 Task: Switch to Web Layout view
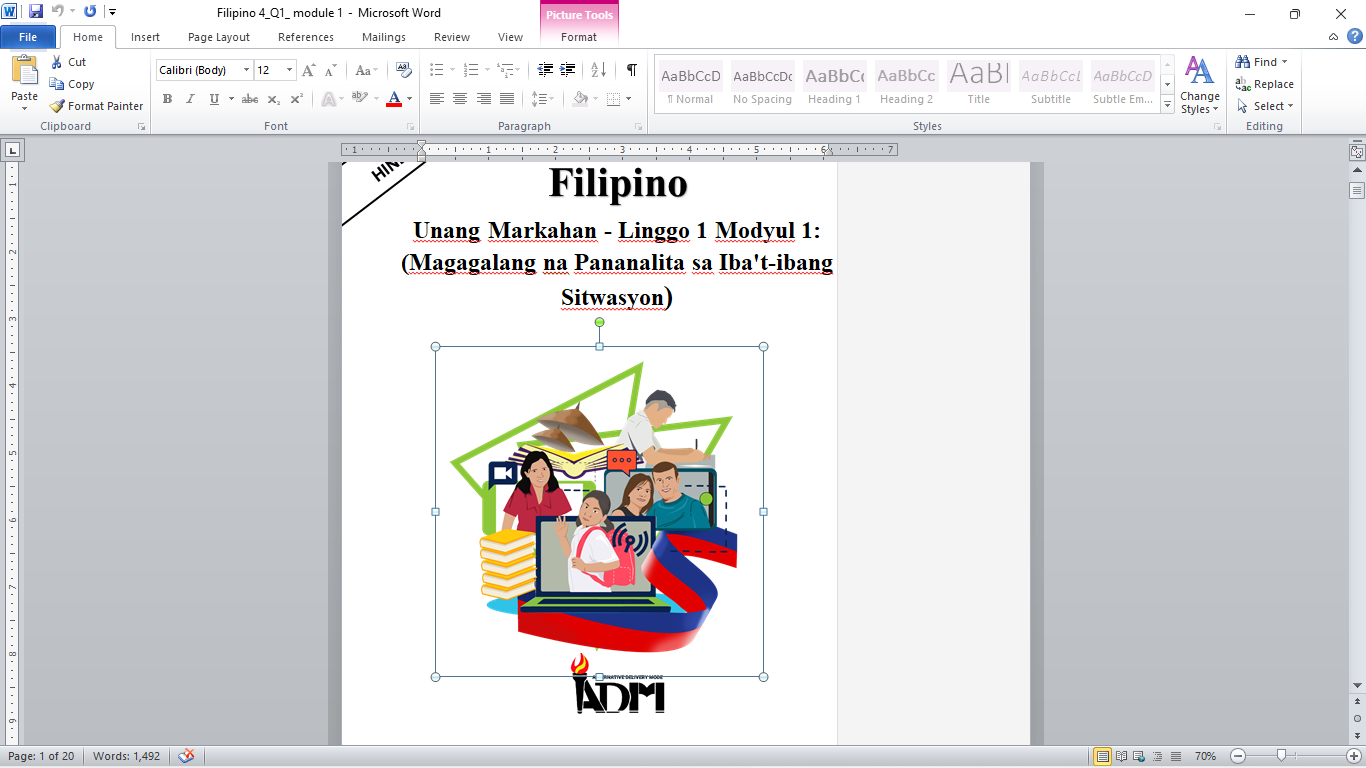(x=1139, y=756)
